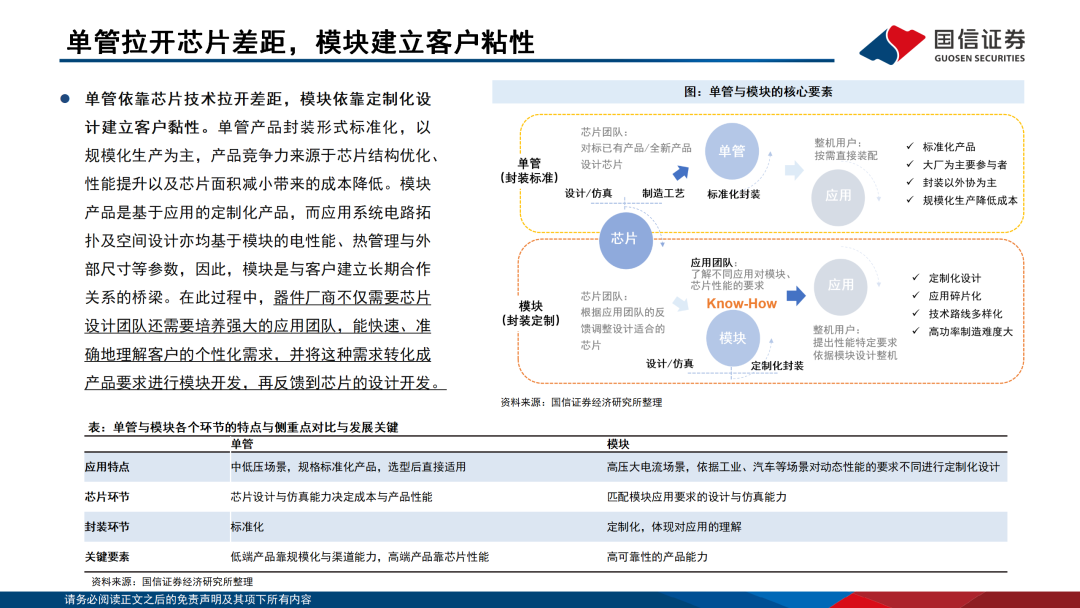Click the cell 定制化，体现对应用的理解

click(674, 527)
